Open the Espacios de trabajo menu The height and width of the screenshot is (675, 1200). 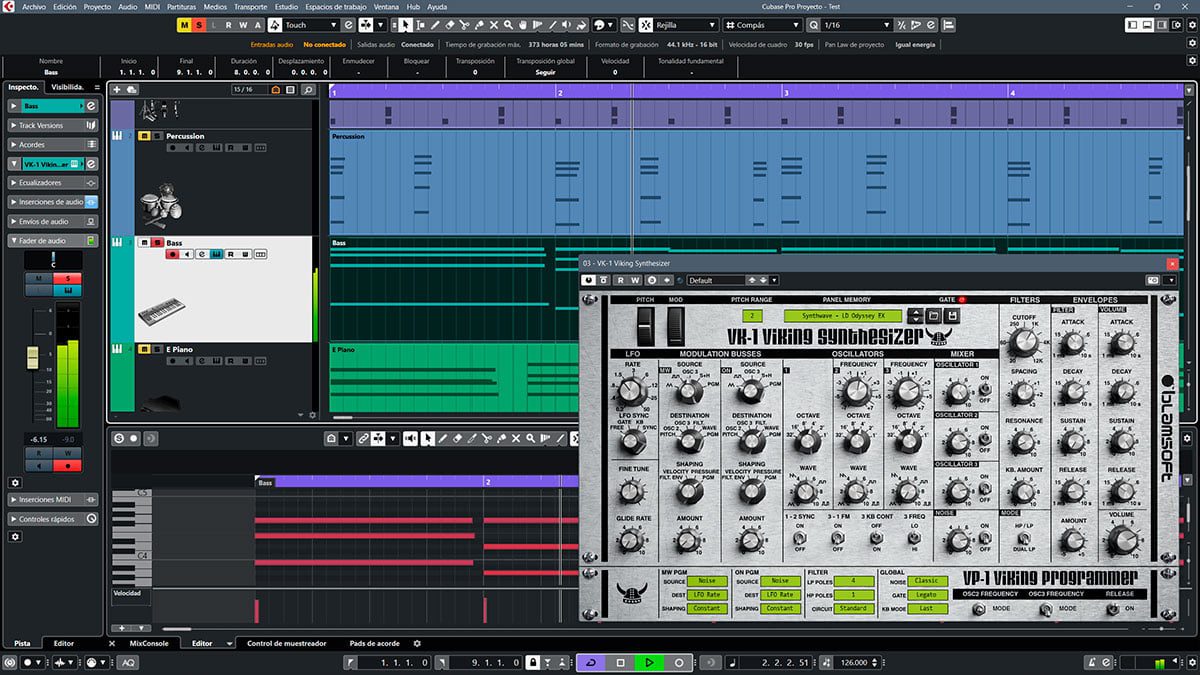pos(335,6)
